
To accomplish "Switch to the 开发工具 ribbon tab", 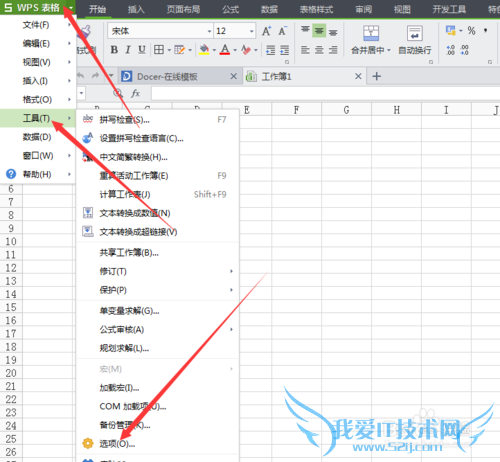I will [449, 9].
